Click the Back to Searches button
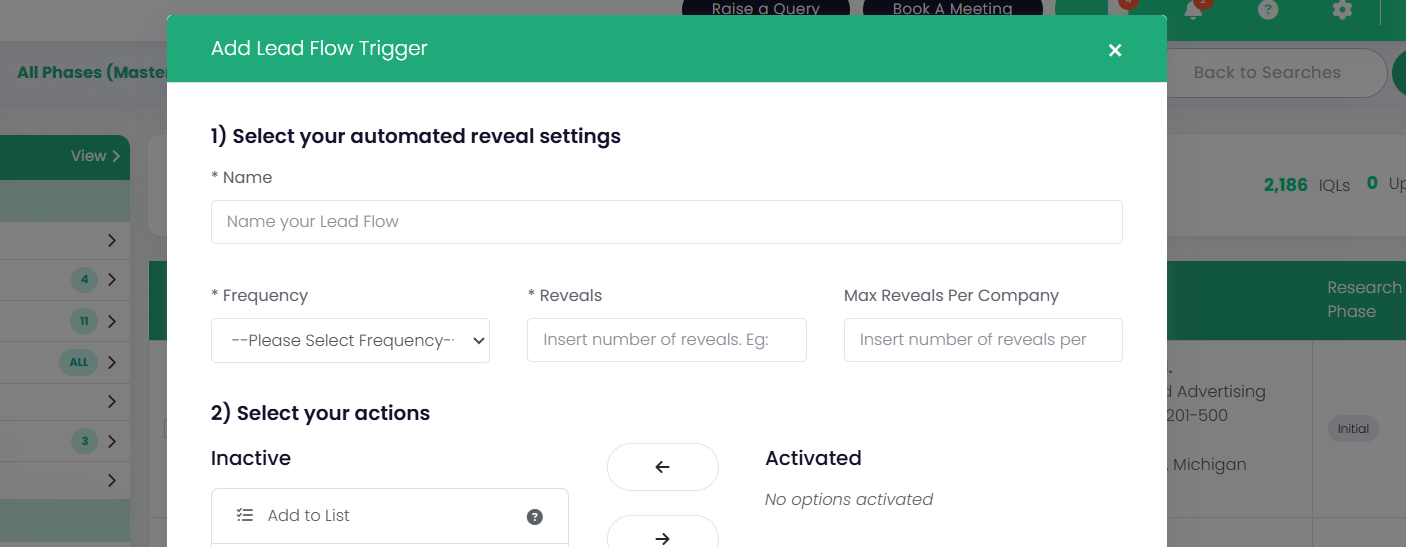The image size is (1406, 547). [1267, 72]
